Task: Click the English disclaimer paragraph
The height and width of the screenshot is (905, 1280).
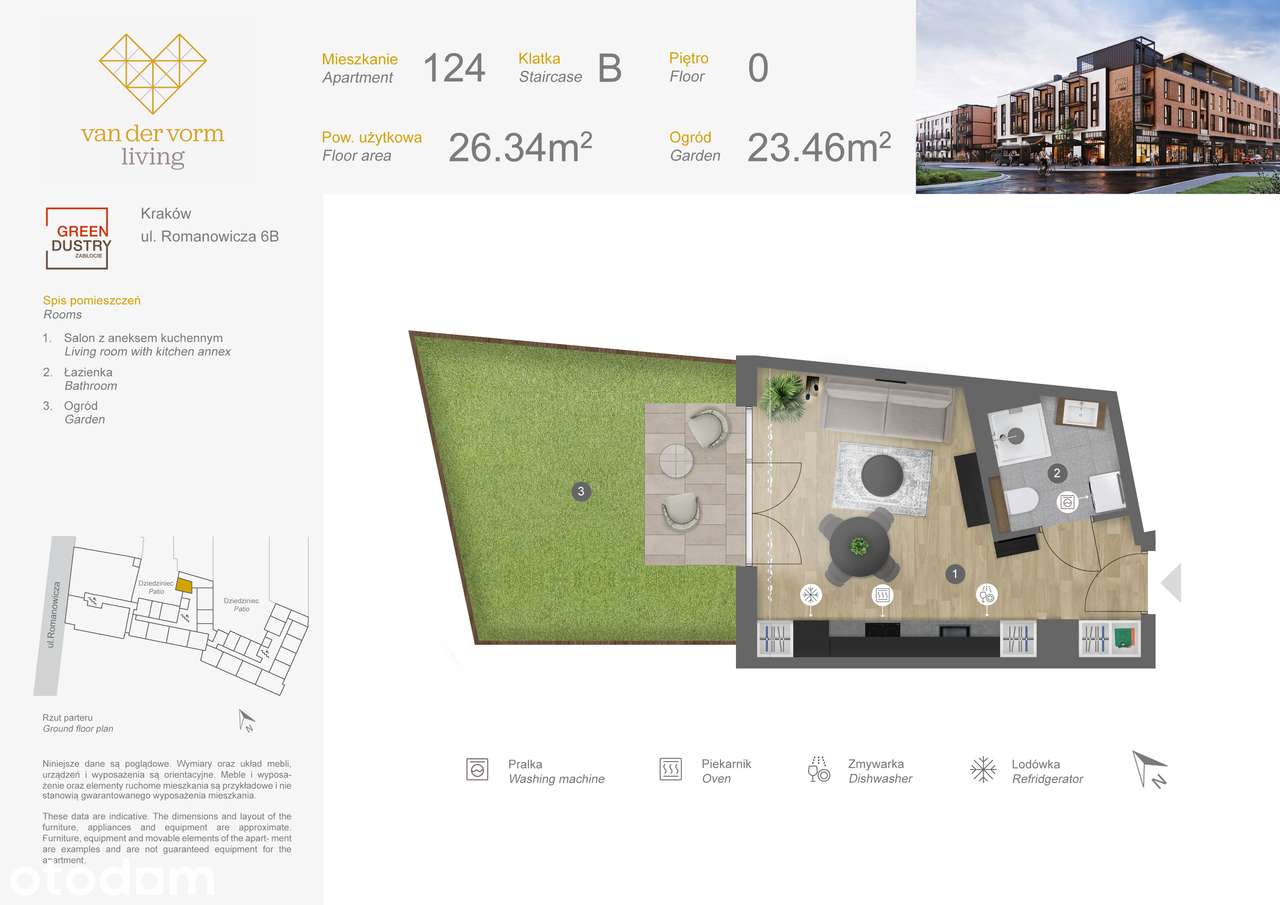Action: pyautogui.click(x=167, y=838)
